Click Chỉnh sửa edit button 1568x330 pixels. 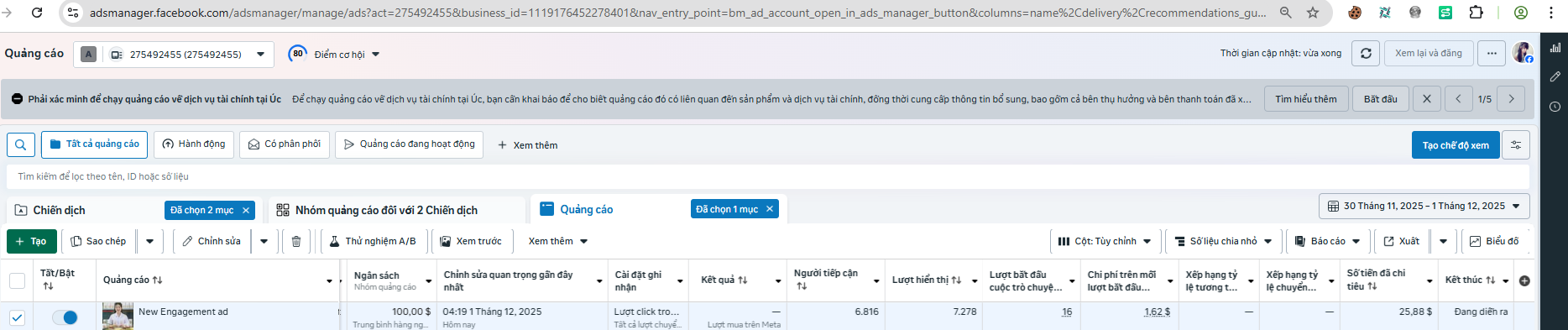click(212, 241)
